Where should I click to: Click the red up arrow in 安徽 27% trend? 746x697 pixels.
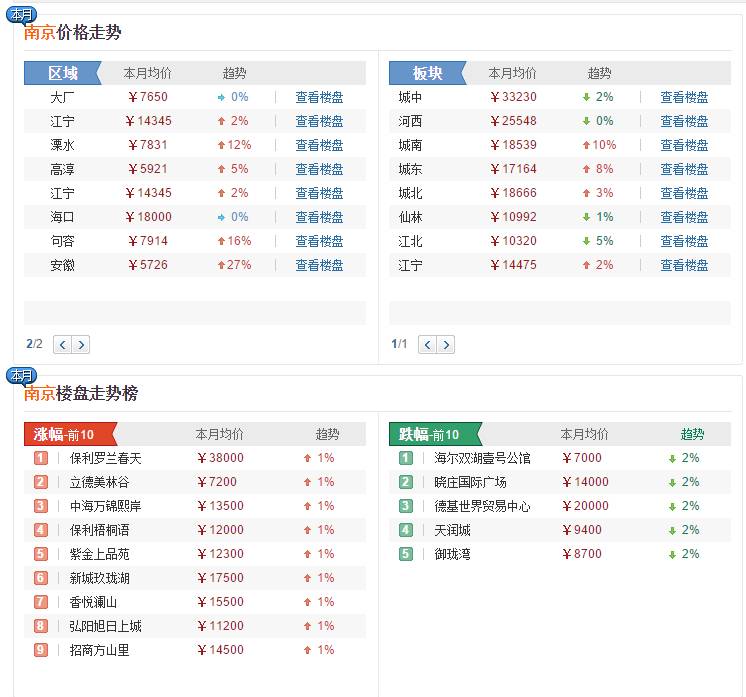coord(221,265)
